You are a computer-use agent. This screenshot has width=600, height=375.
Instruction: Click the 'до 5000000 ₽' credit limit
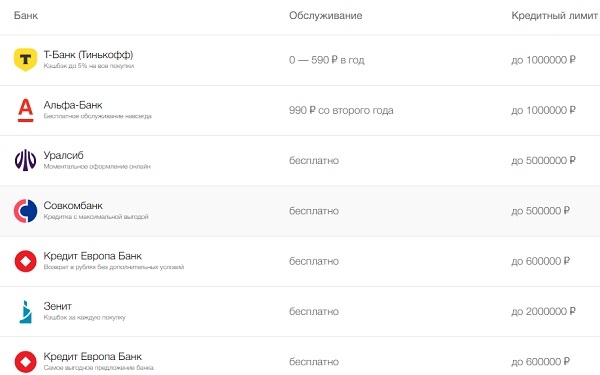[543, 160]
